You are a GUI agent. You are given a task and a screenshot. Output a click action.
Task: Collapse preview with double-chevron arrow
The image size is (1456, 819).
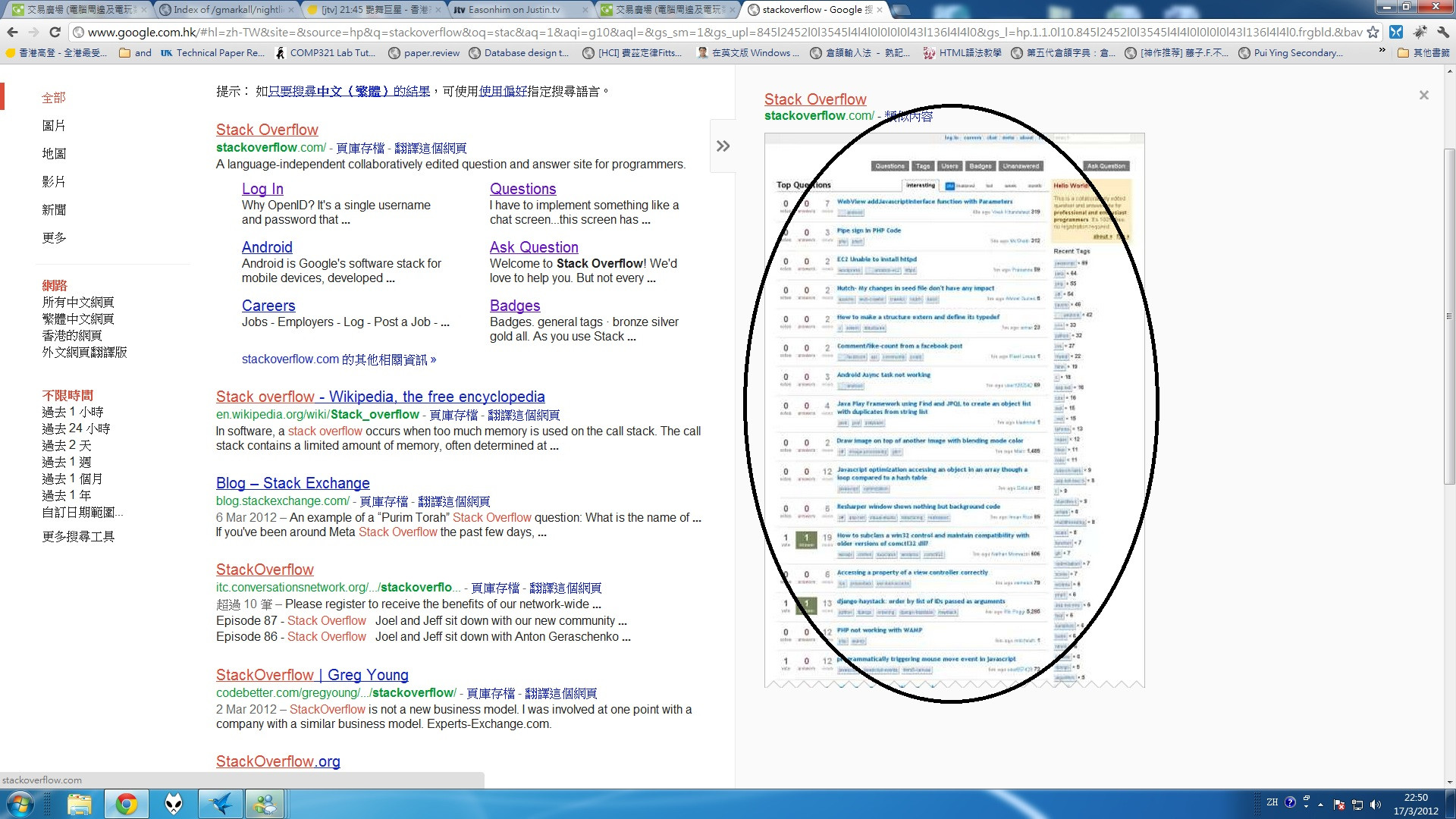pyautogui.click(x=723, y=146)
